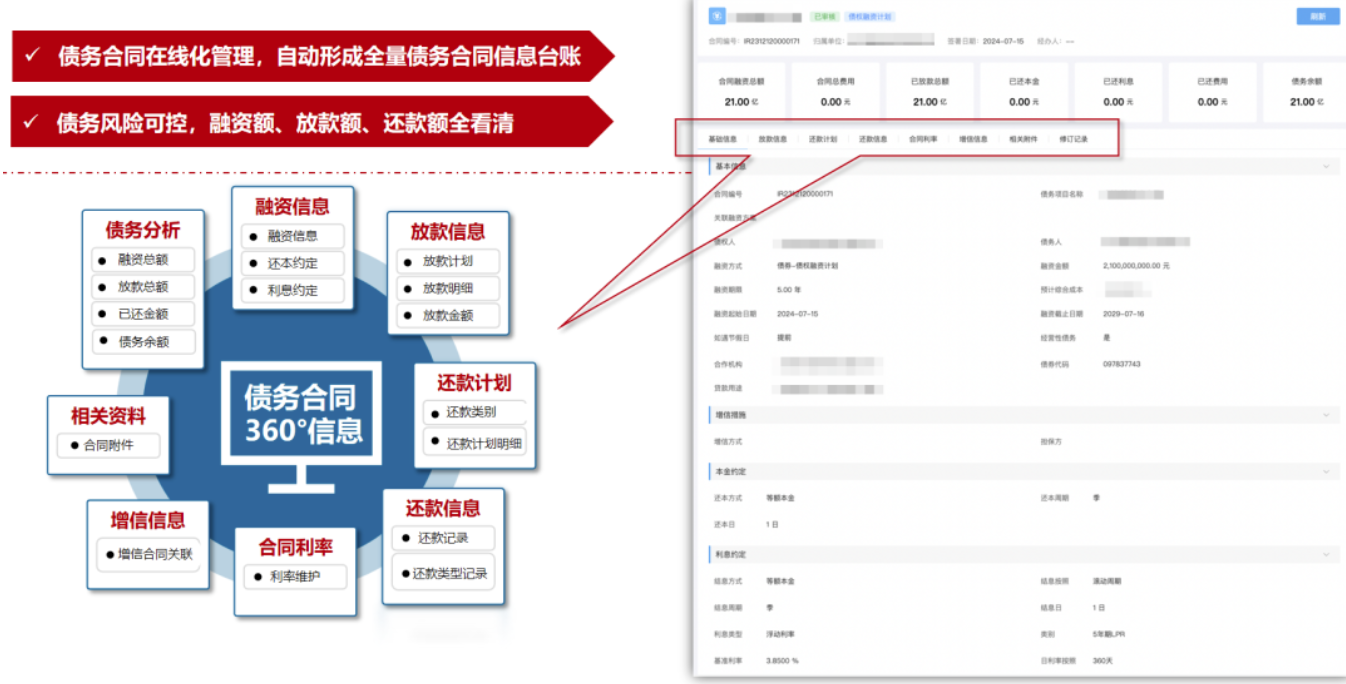Switch to the 放款信息 tab

point(772,139)
